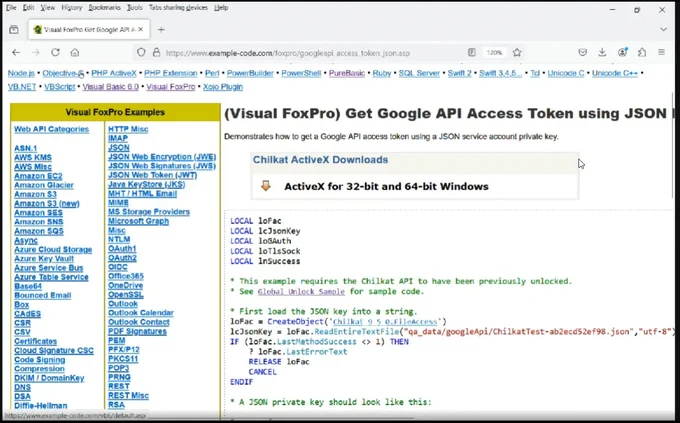Open the Xojo Plugin link

coord(222,87)
